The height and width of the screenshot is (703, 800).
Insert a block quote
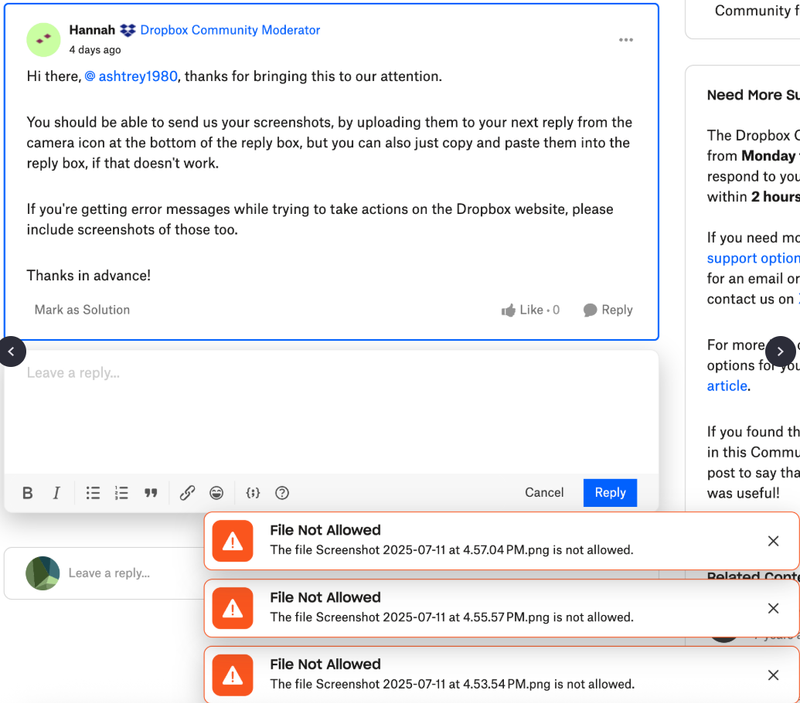151,493
